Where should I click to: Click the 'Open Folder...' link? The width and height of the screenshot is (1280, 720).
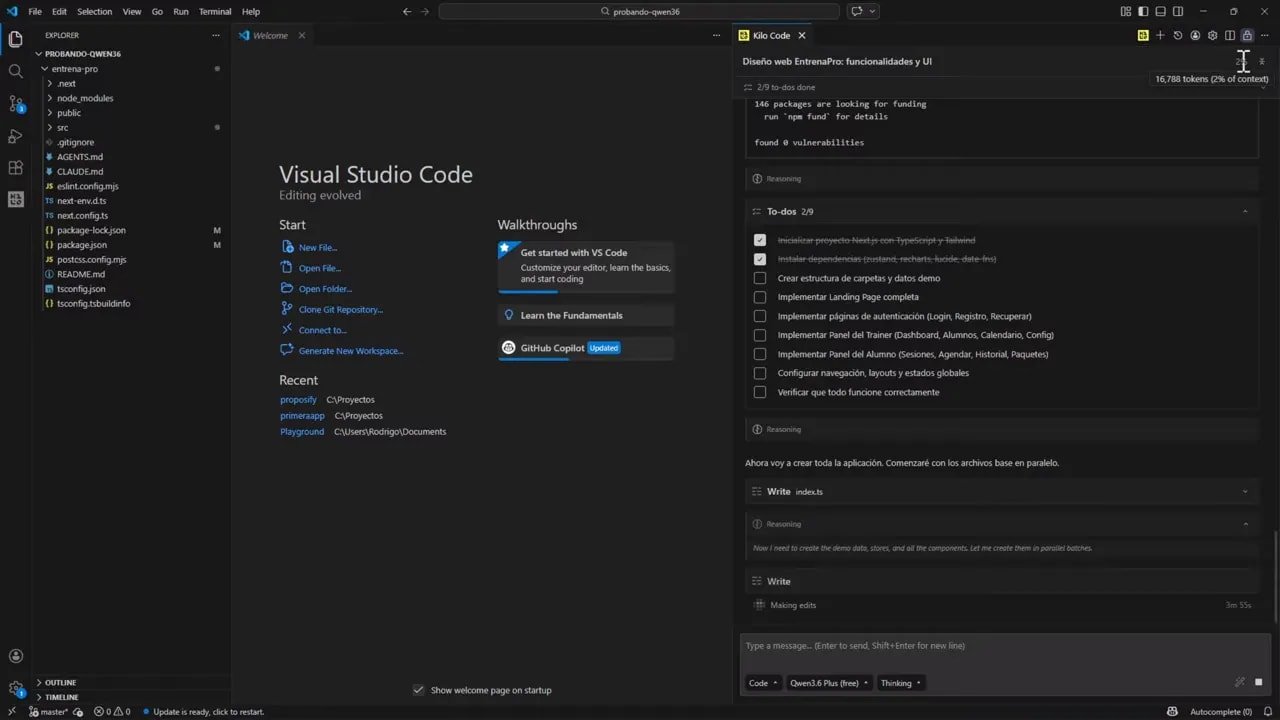(325, 289)
